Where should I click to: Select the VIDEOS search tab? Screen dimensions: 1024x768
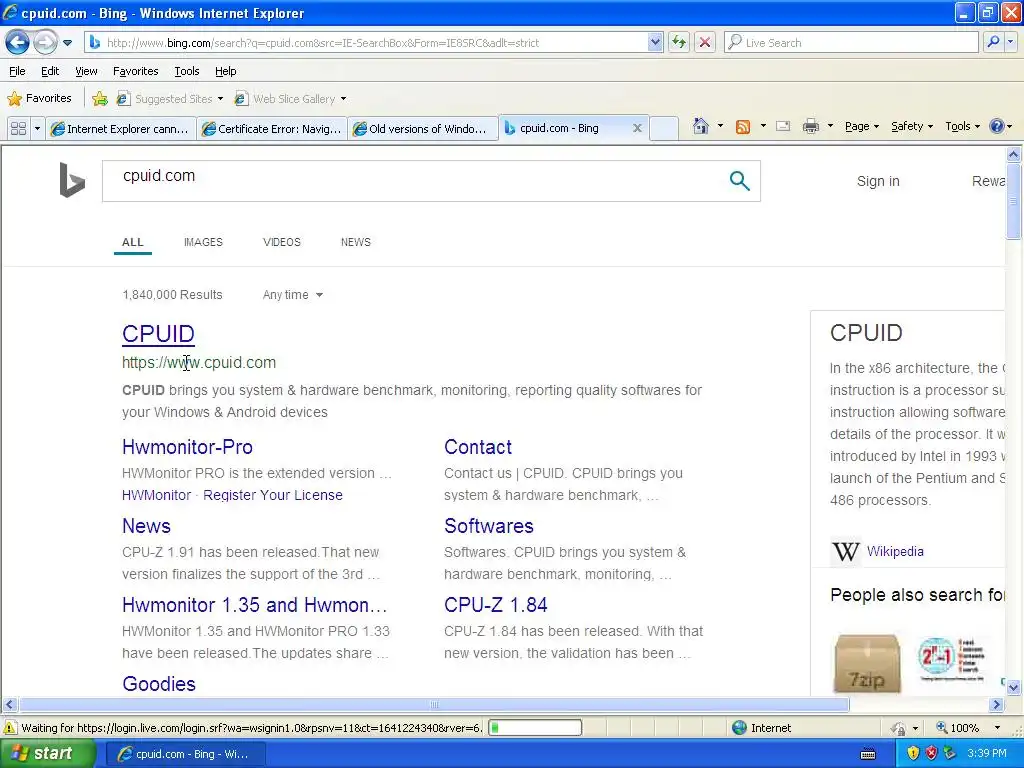tap(281, 242)
